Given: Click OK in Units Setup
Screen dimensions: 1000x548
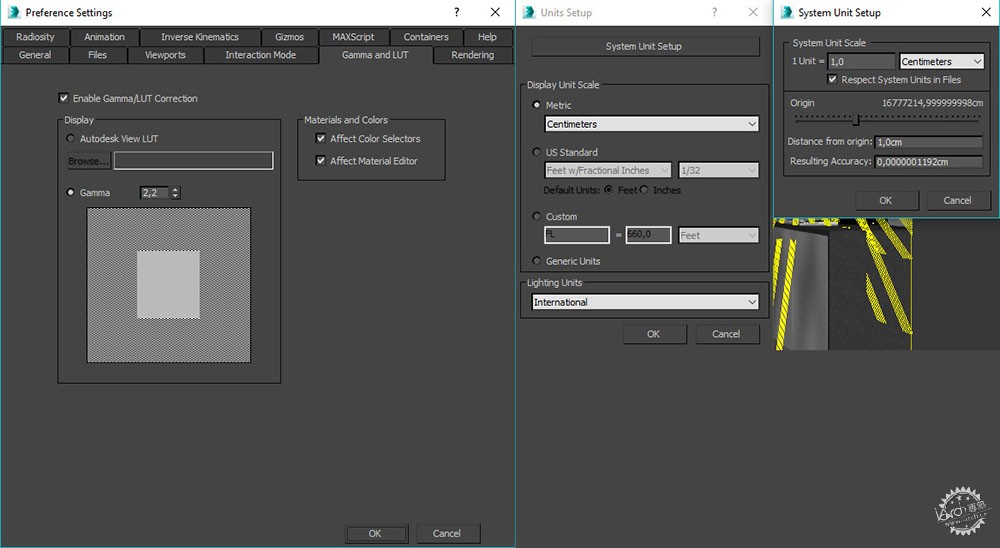Looking at the screenshot, I should (x=654, y=334).
